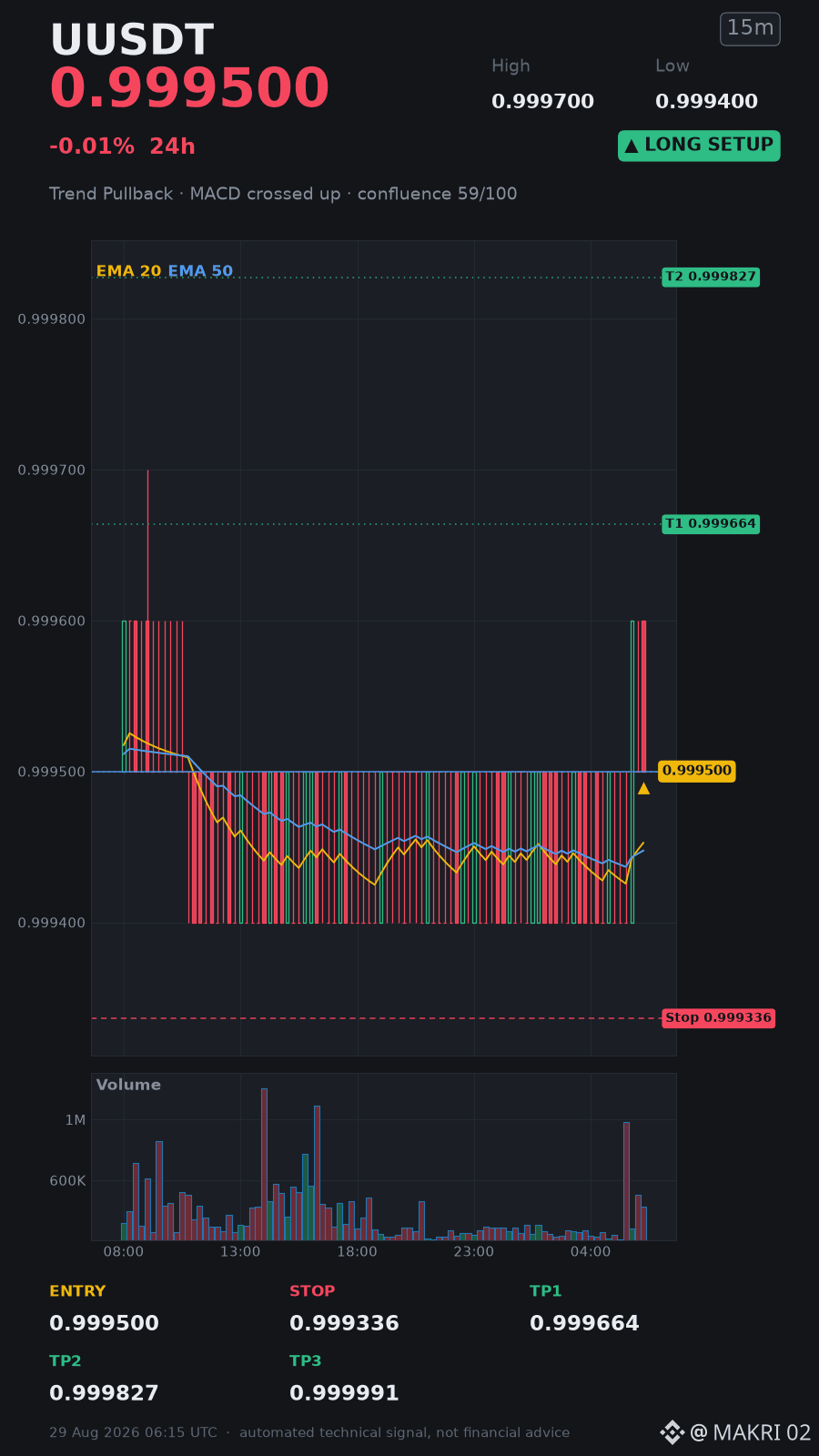Click the 13:00 time axis label
Image resolution: width=819 pixels, height=1456 pixels.
(x=240, y=1252)
